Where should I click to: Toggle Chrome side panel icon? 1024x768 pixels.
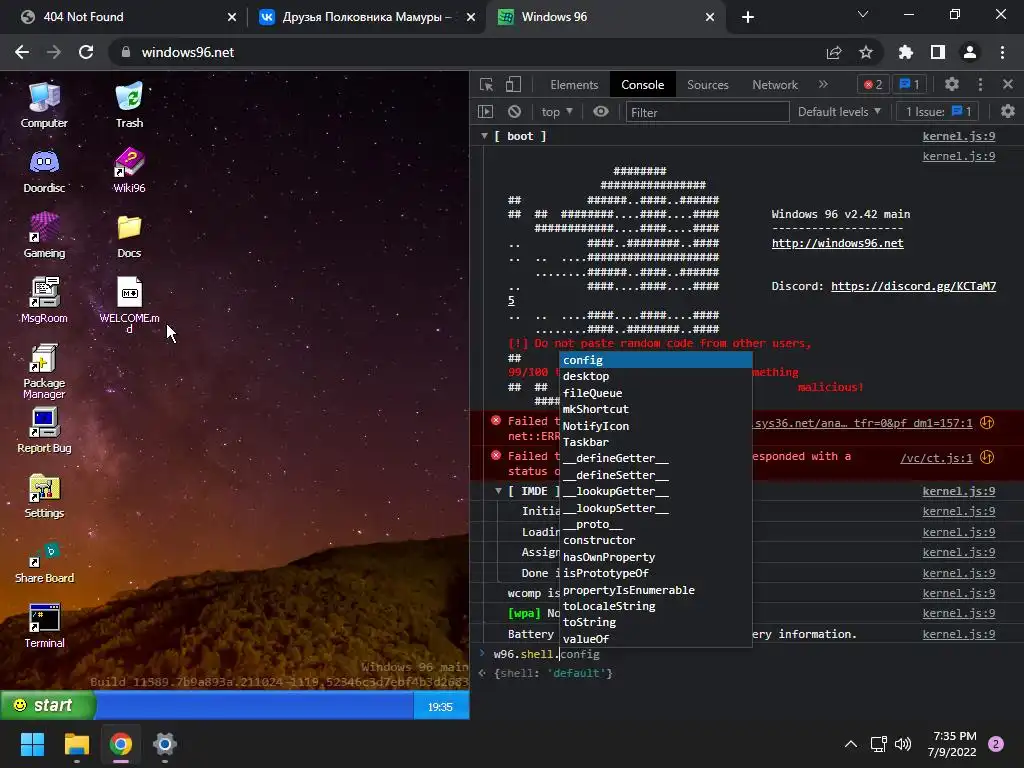coord(938,52)
